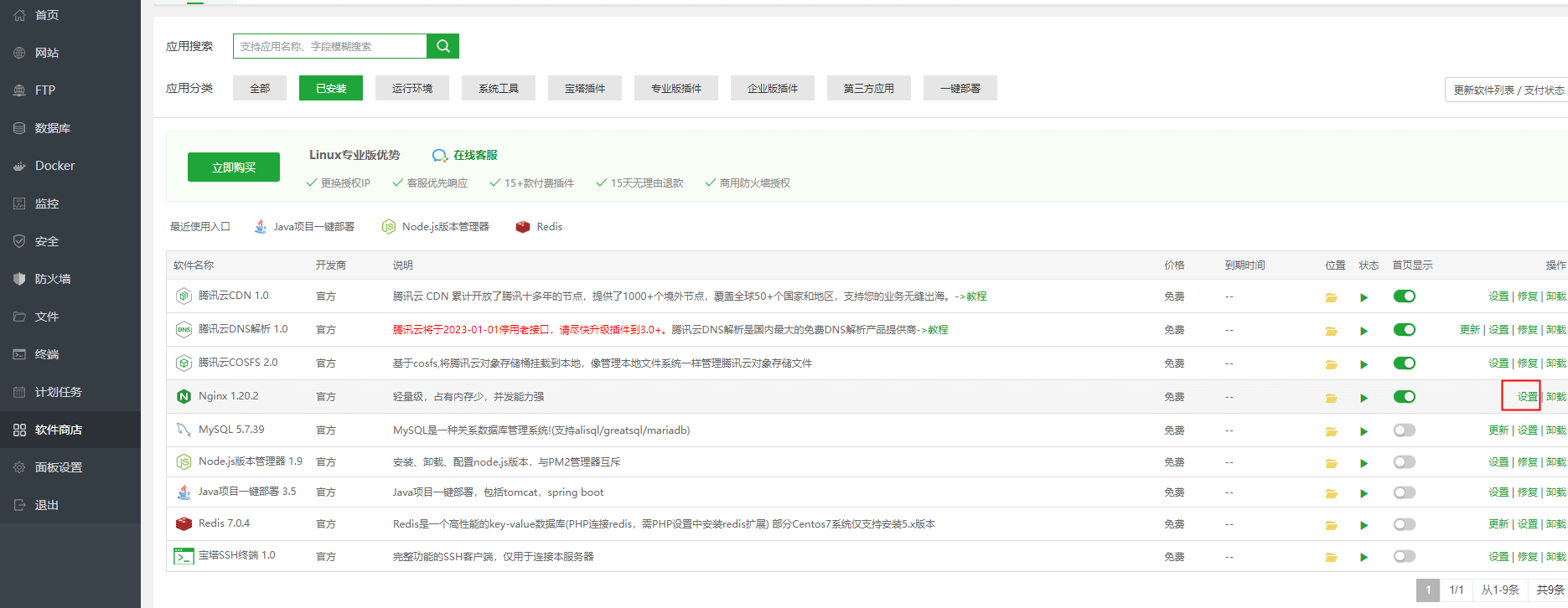Open folder location for 腾讯云DNS解析 row
Screen dimensions: 1568x608
(x=1331, y=331)
